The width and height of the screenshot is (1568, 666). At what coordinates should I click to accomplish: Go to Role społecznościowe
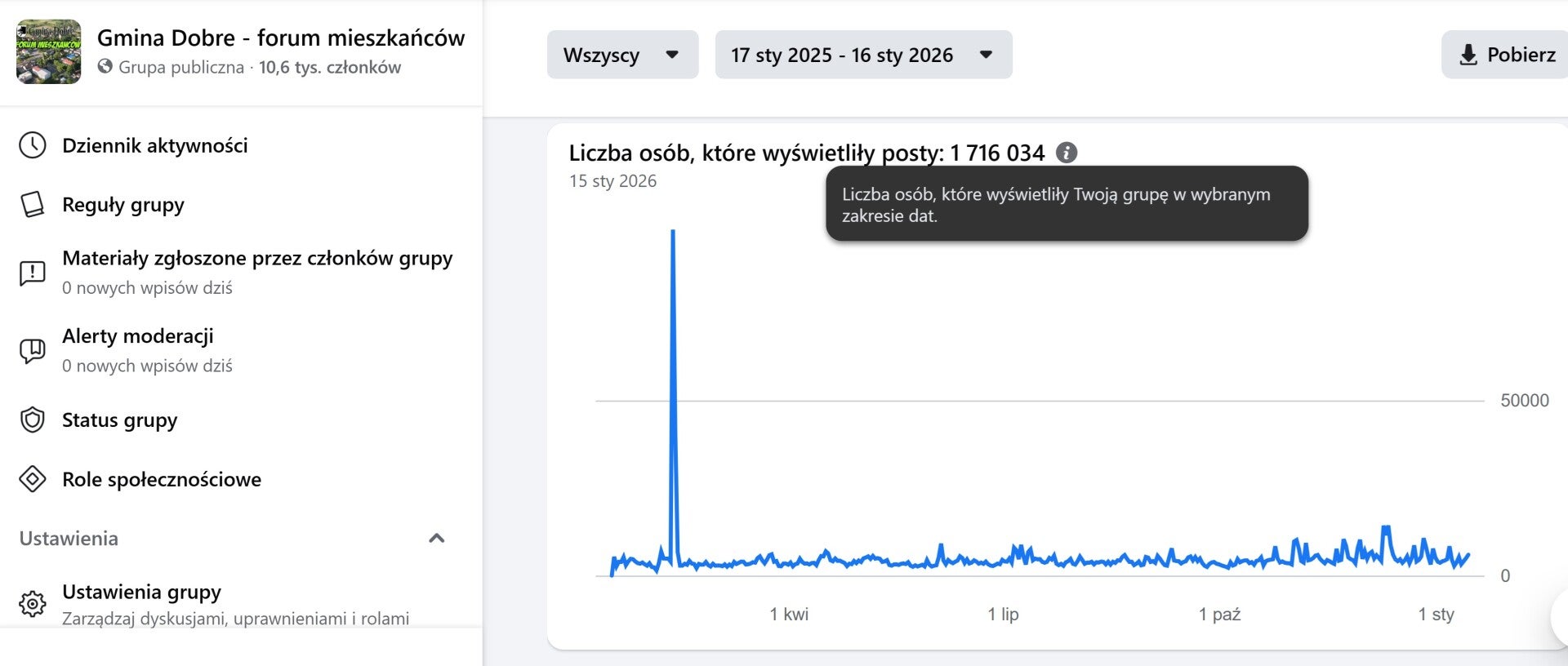tap(162, 479)
